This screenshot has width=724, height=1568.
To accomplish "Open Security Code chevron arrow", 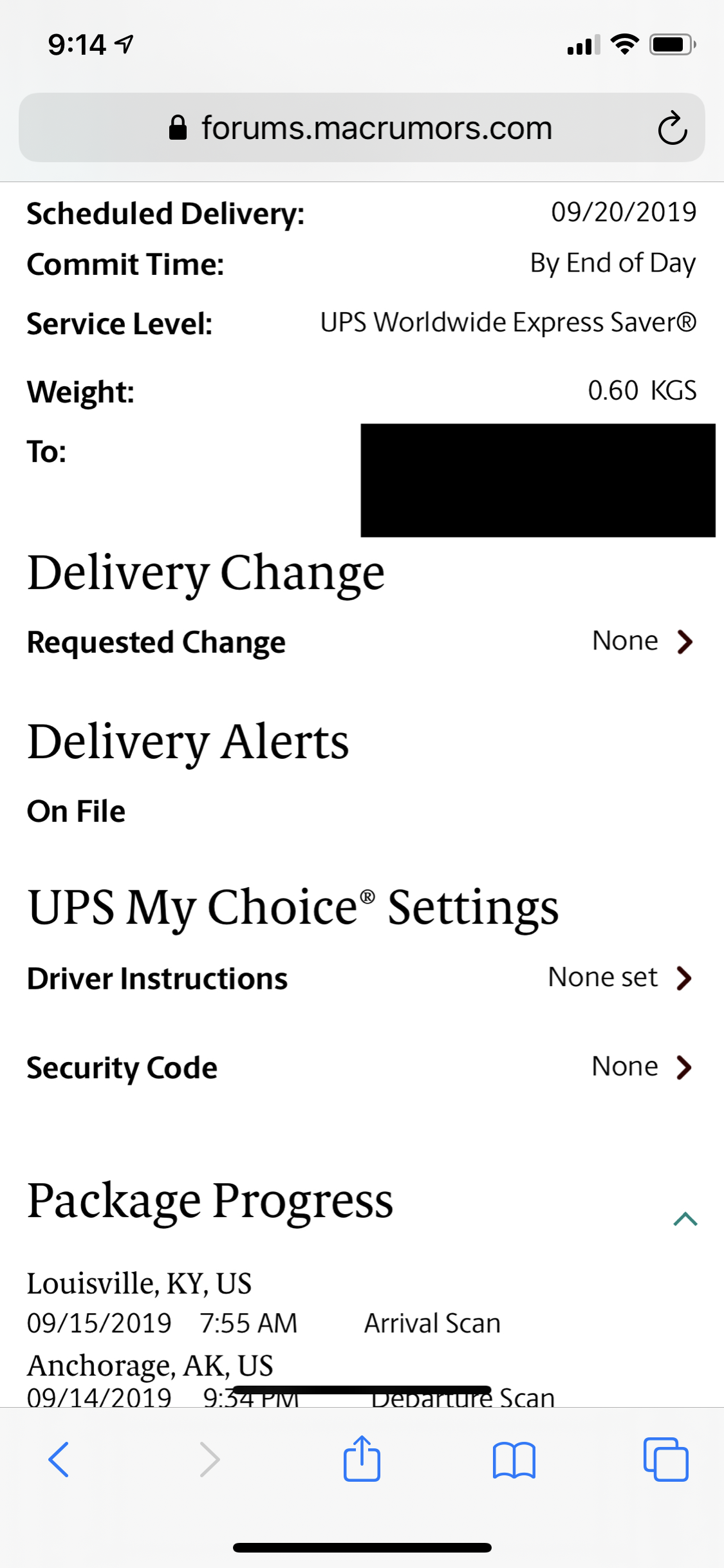I will (x=685, y=1067).
